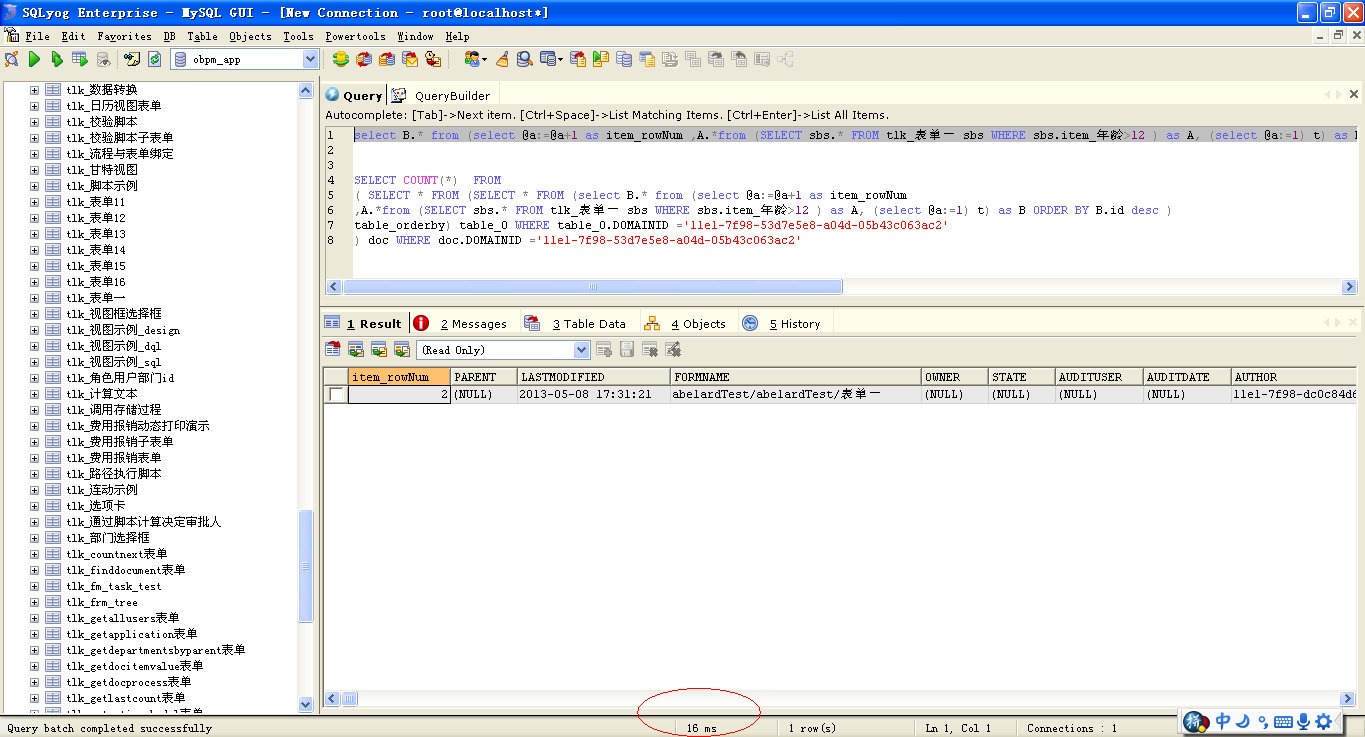Screen dimensions: 1365x737
Task: Open the File menu
Action: point(38,36)
